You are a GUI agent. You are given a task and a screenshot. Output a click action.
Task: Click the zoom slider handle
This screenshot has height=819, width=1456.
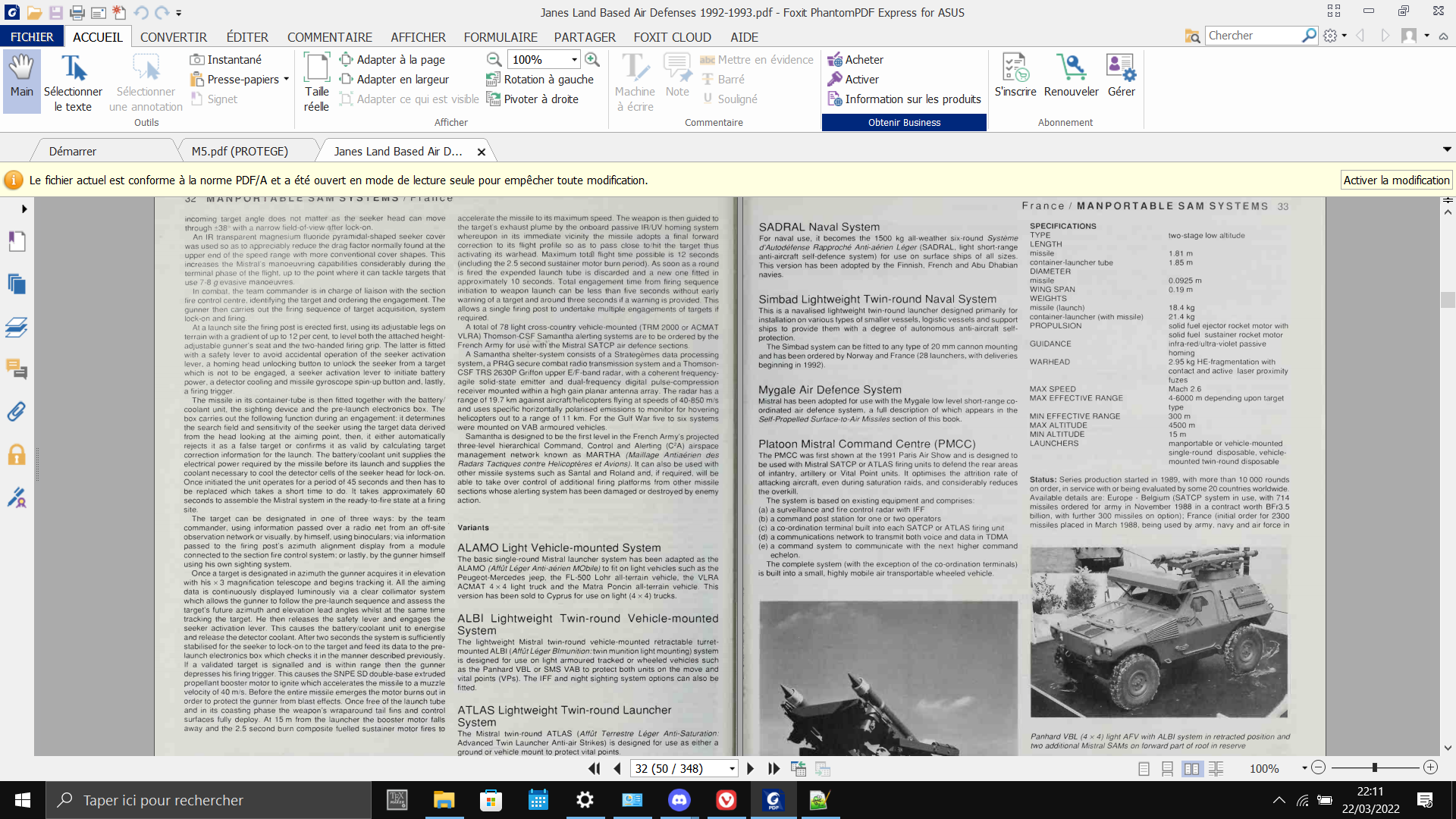point(1375,767)
